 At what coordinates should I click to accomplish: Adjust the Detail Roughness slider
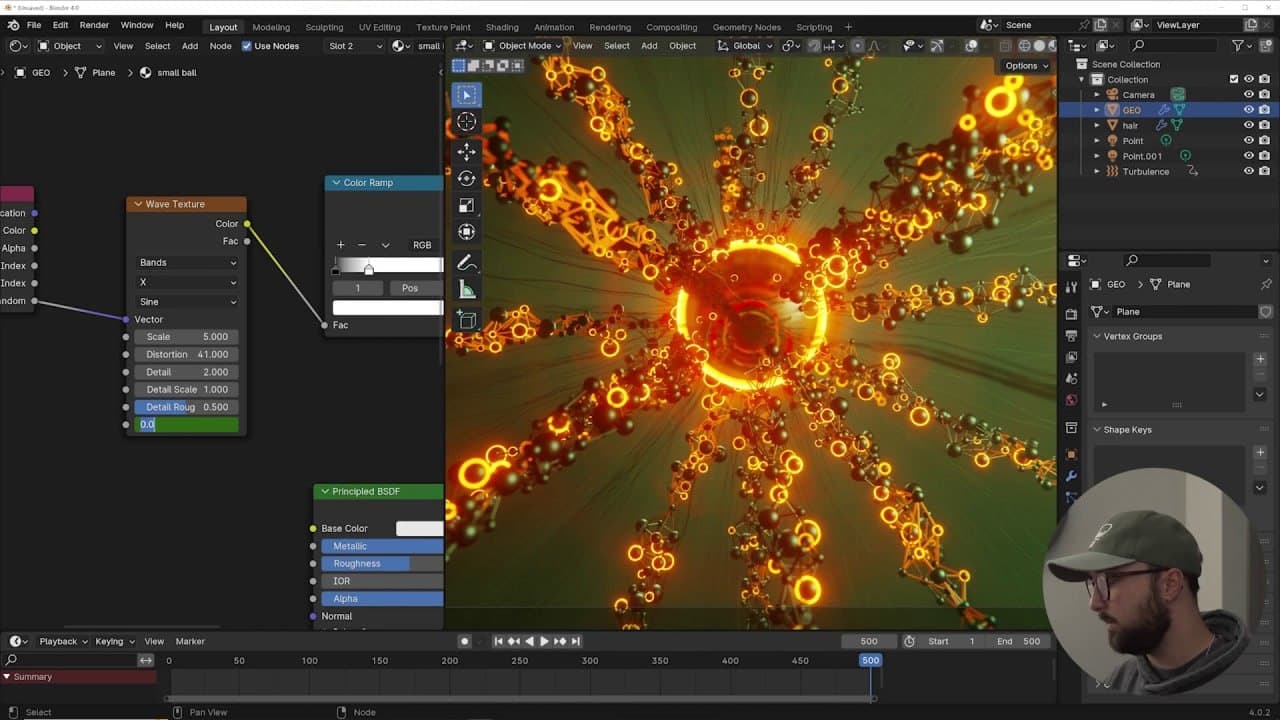(x=187, y=407)
